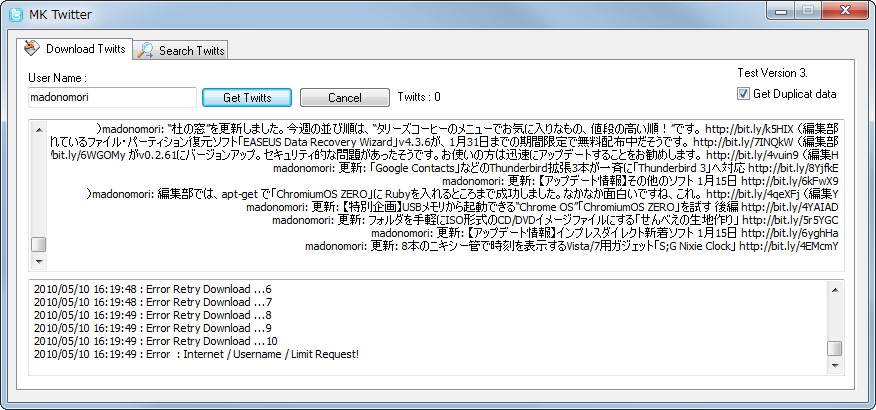
Task: Click the User Name : label
Action: tap(58, 78)
